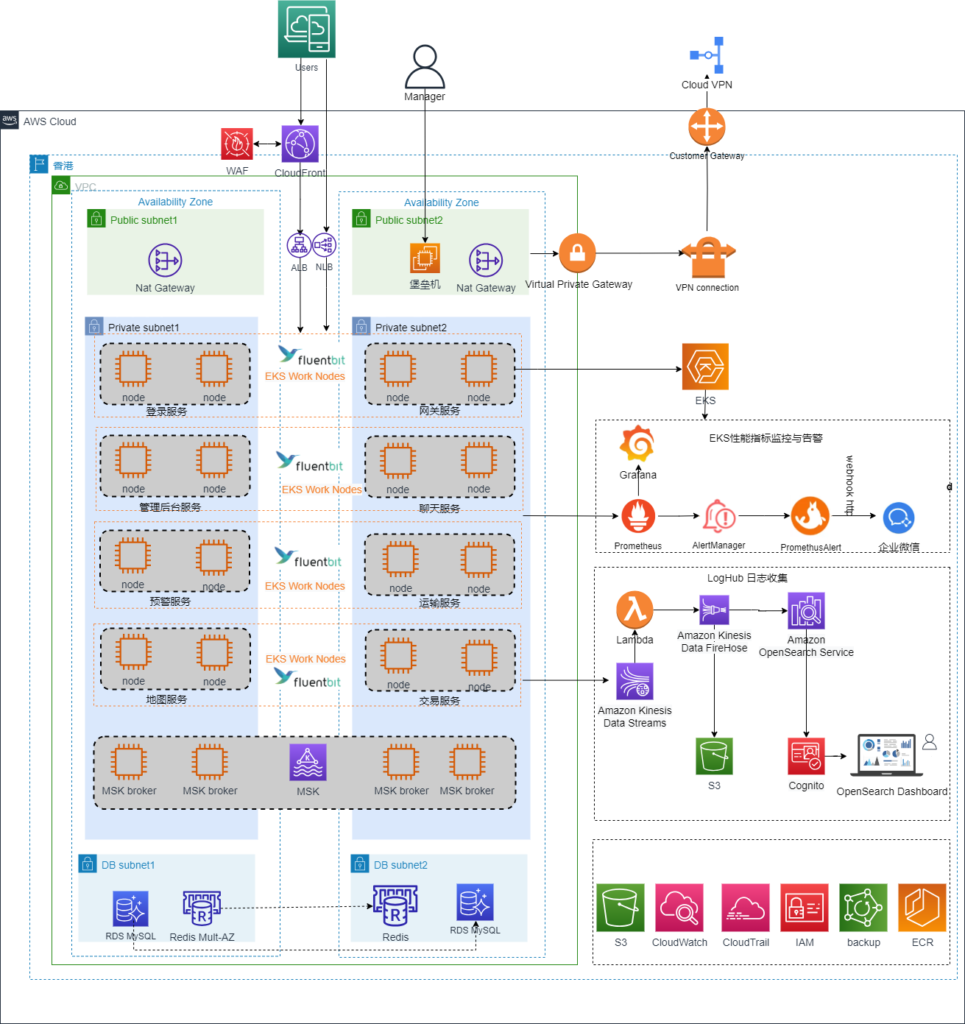Click the '管理后台服务' label
Image resolution: width=965 pixels, height=1024 pixels.
170,507
